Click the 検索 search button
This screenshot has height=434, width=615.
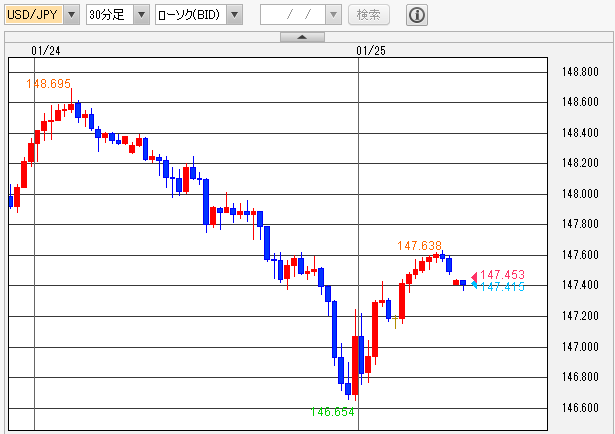369,15
